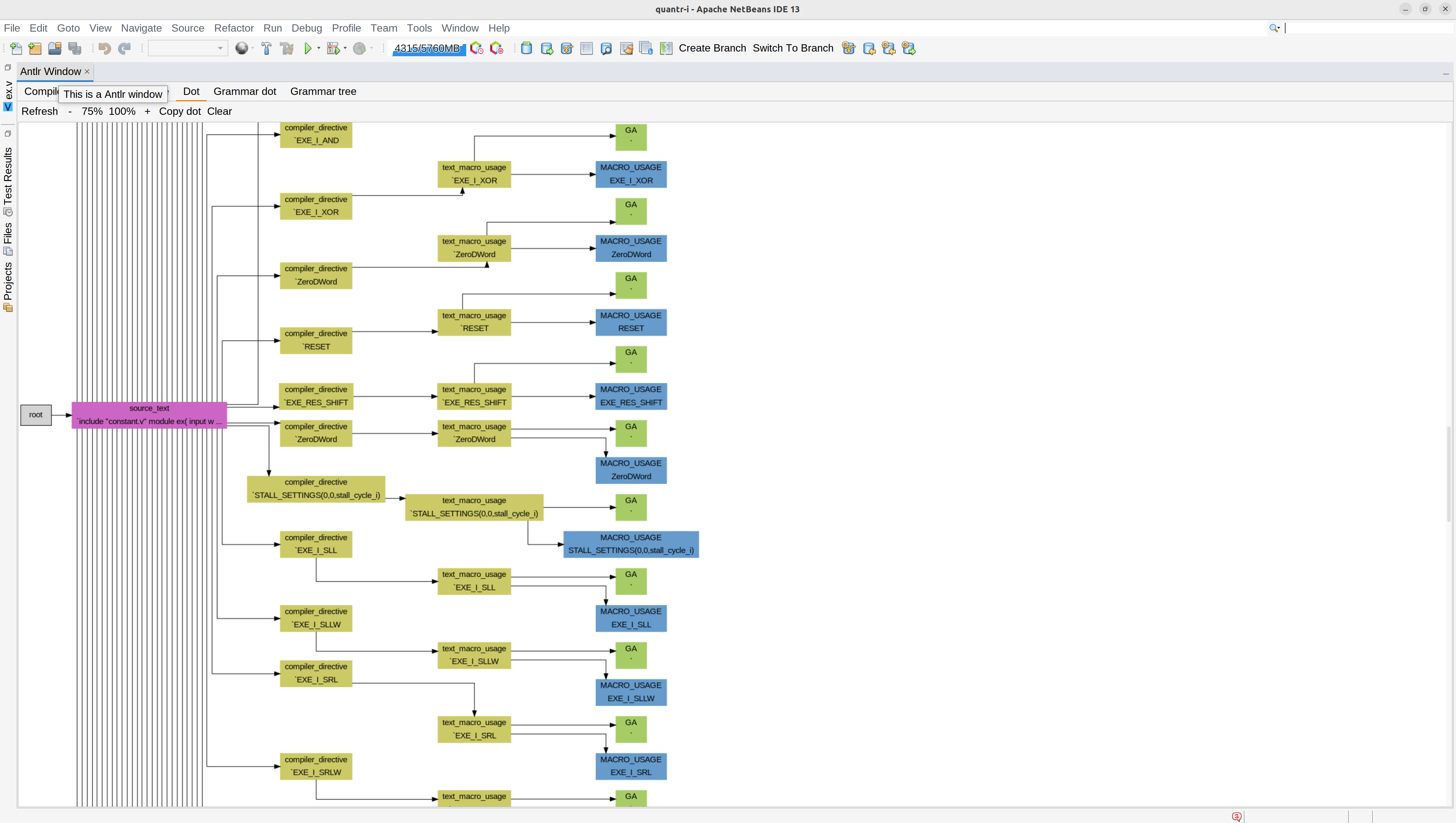Click Create Branch in the toolbar
This screenshot has width=1456, height=823.
[x=712, y=49]
